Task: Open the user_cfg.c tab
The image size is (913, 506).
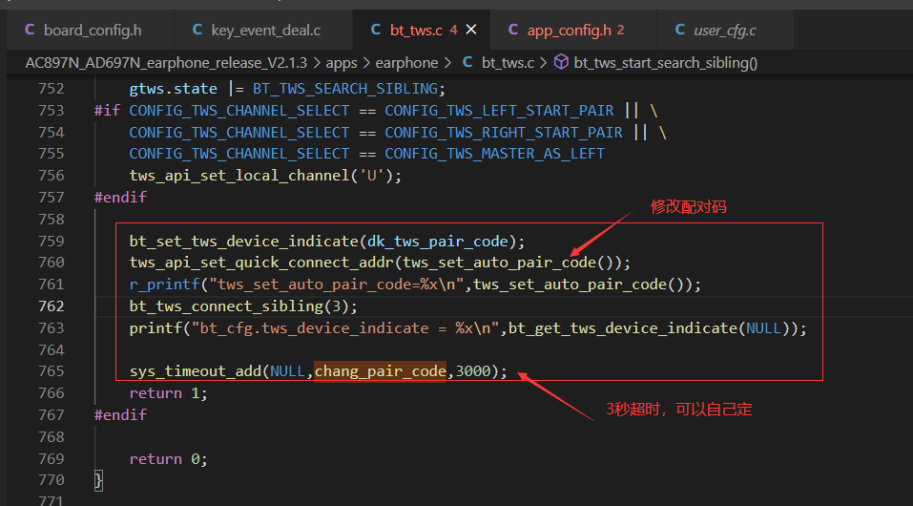Action: [724, 30]
